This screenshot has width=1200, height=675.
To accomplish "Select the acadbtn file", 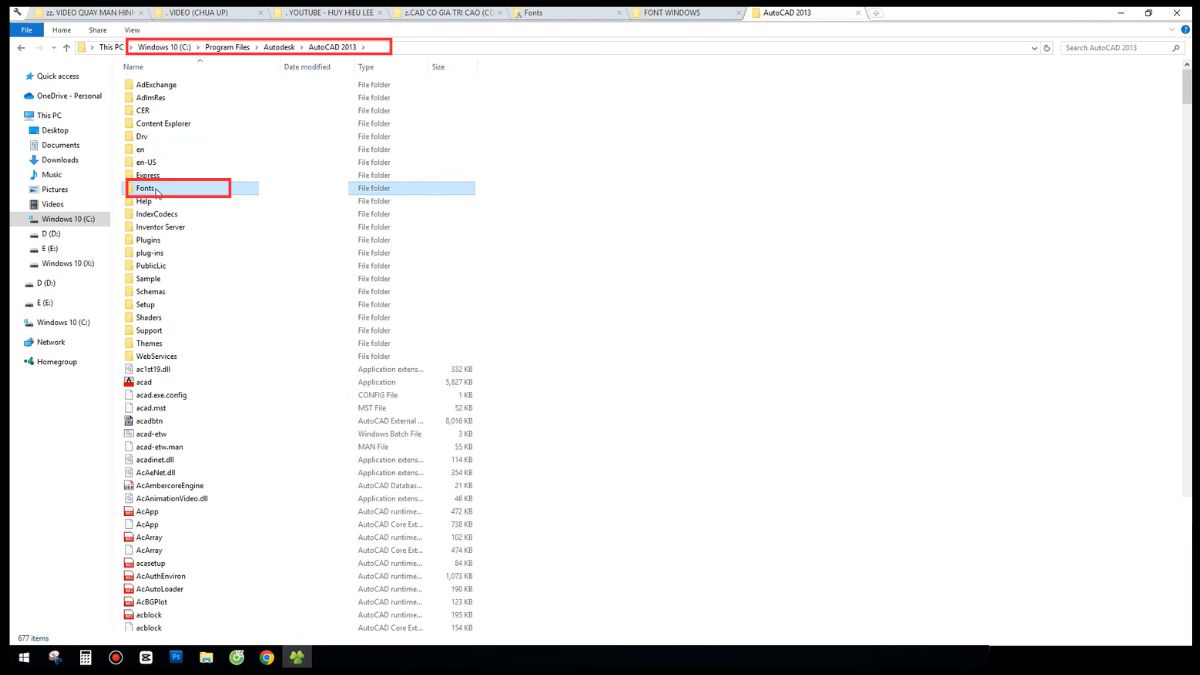I will 149,421.
